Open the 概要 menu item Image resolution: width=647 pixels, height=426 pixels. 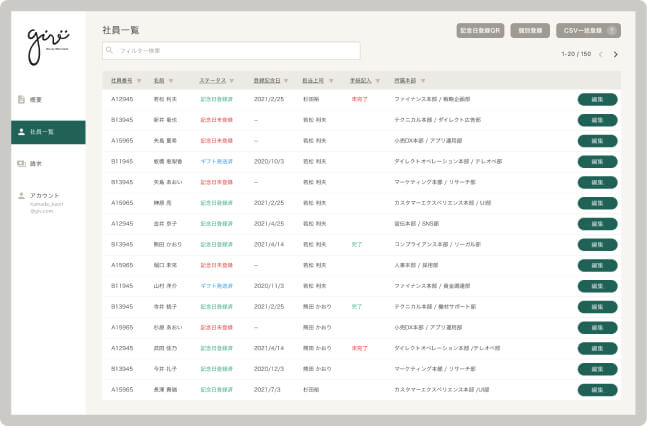pos(36,100)
